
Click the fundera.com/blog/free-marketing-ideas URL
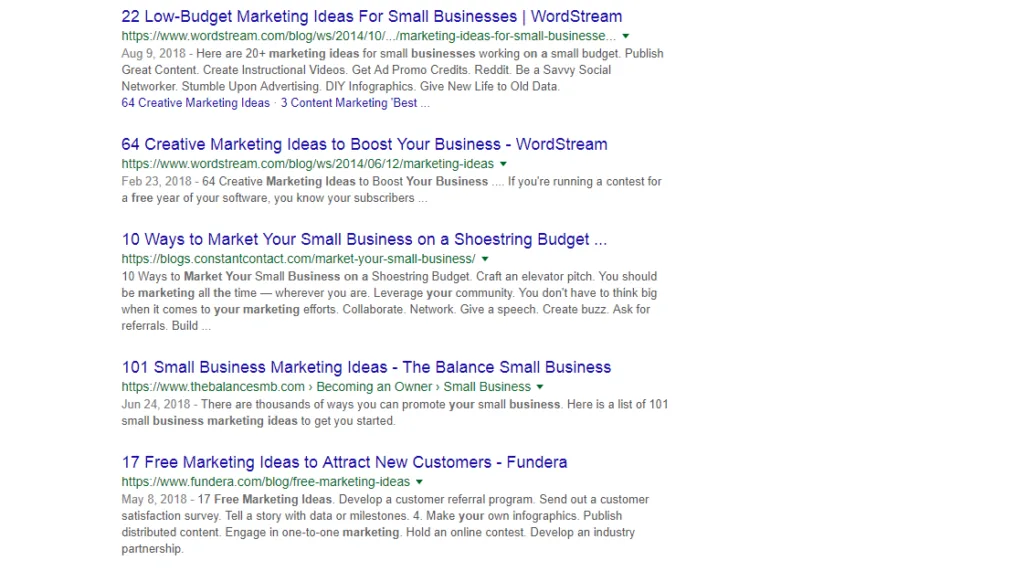[266, 482]
